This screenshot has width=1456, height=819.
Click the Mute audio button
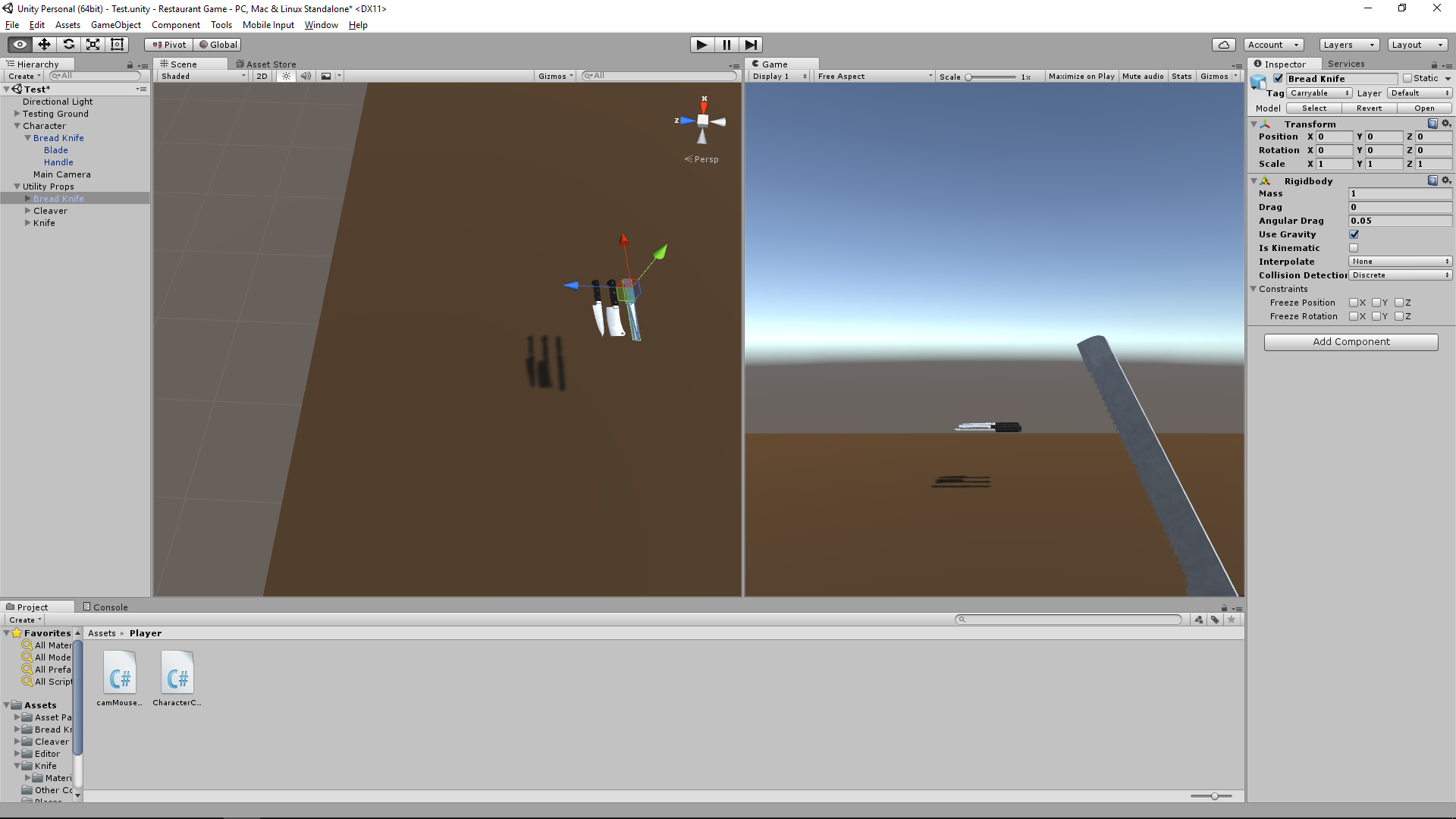click(1143, 77)
